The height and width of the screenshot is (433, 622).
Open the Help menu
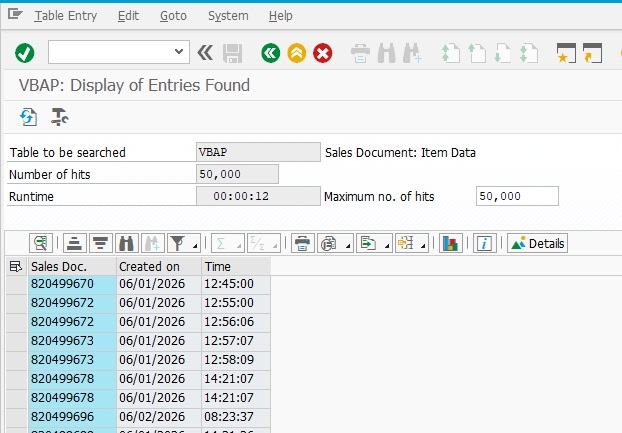[x=280, y=16]
